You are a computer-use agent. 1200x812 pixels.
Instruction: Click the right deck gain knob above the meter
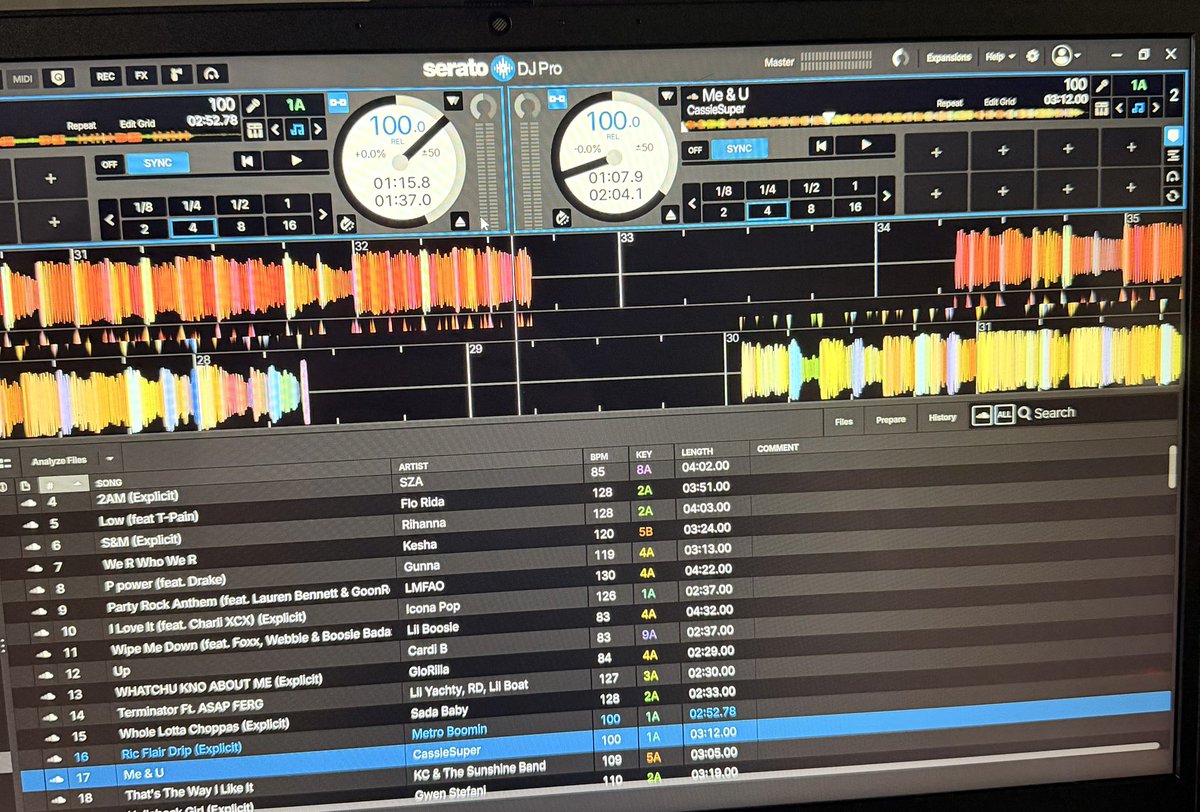pos(528,106)
